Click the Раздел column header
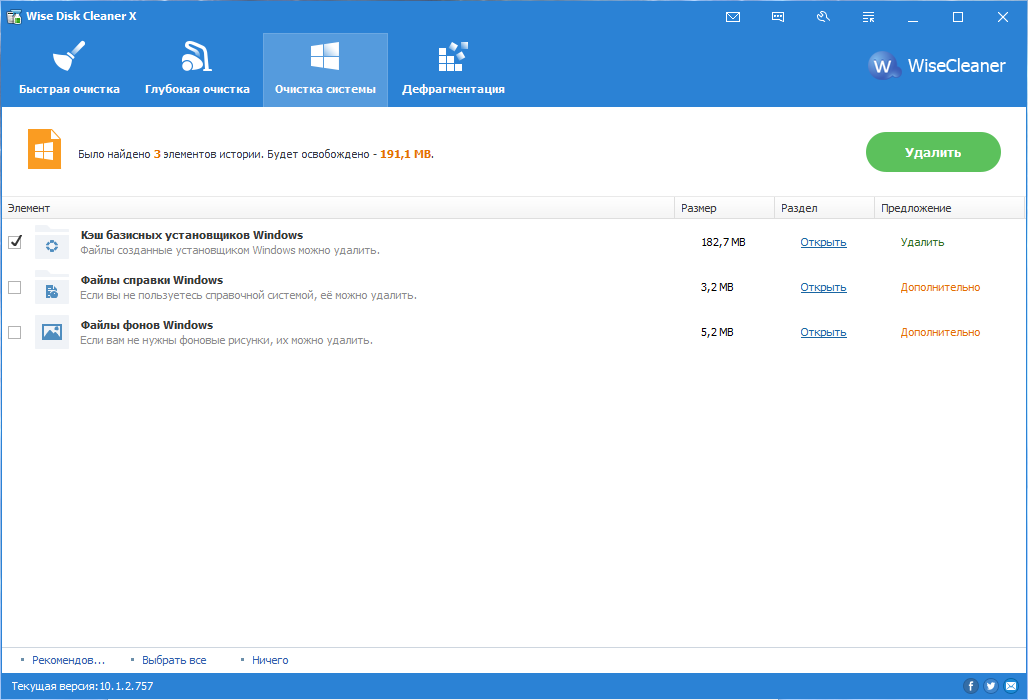Image resolution: width=1028 pixels, height=700 pixels. (x=824, y=208)
